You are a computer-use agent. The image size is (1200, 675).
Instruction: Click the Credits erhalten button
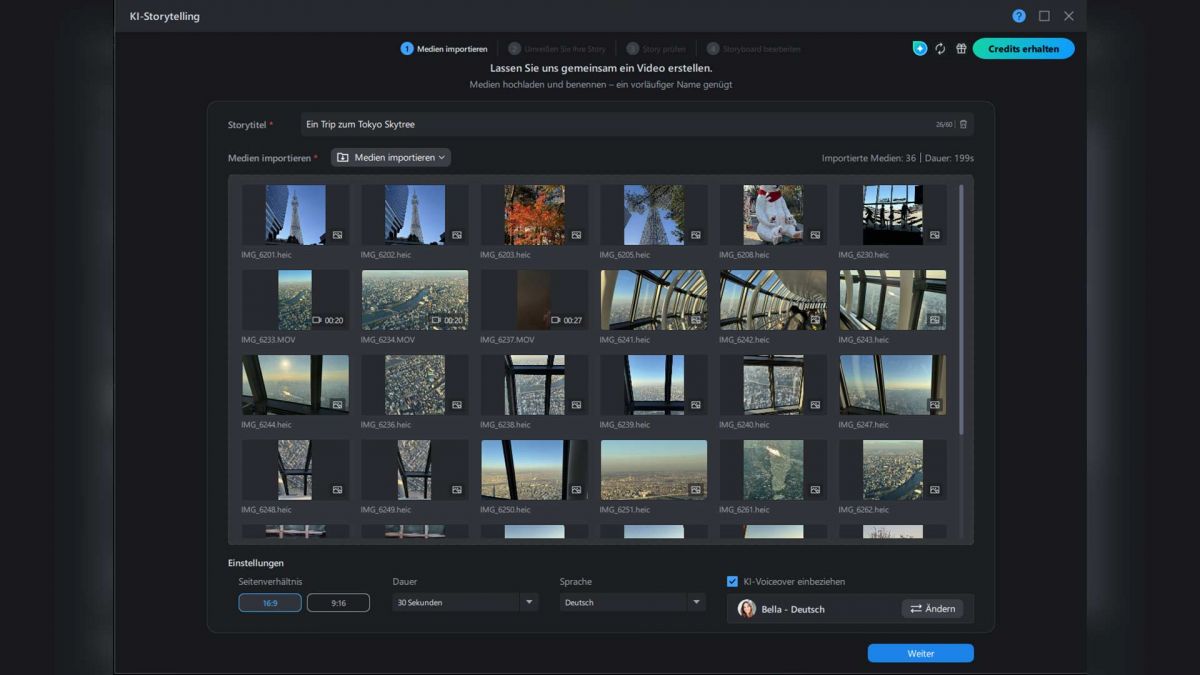point(1023,48)
